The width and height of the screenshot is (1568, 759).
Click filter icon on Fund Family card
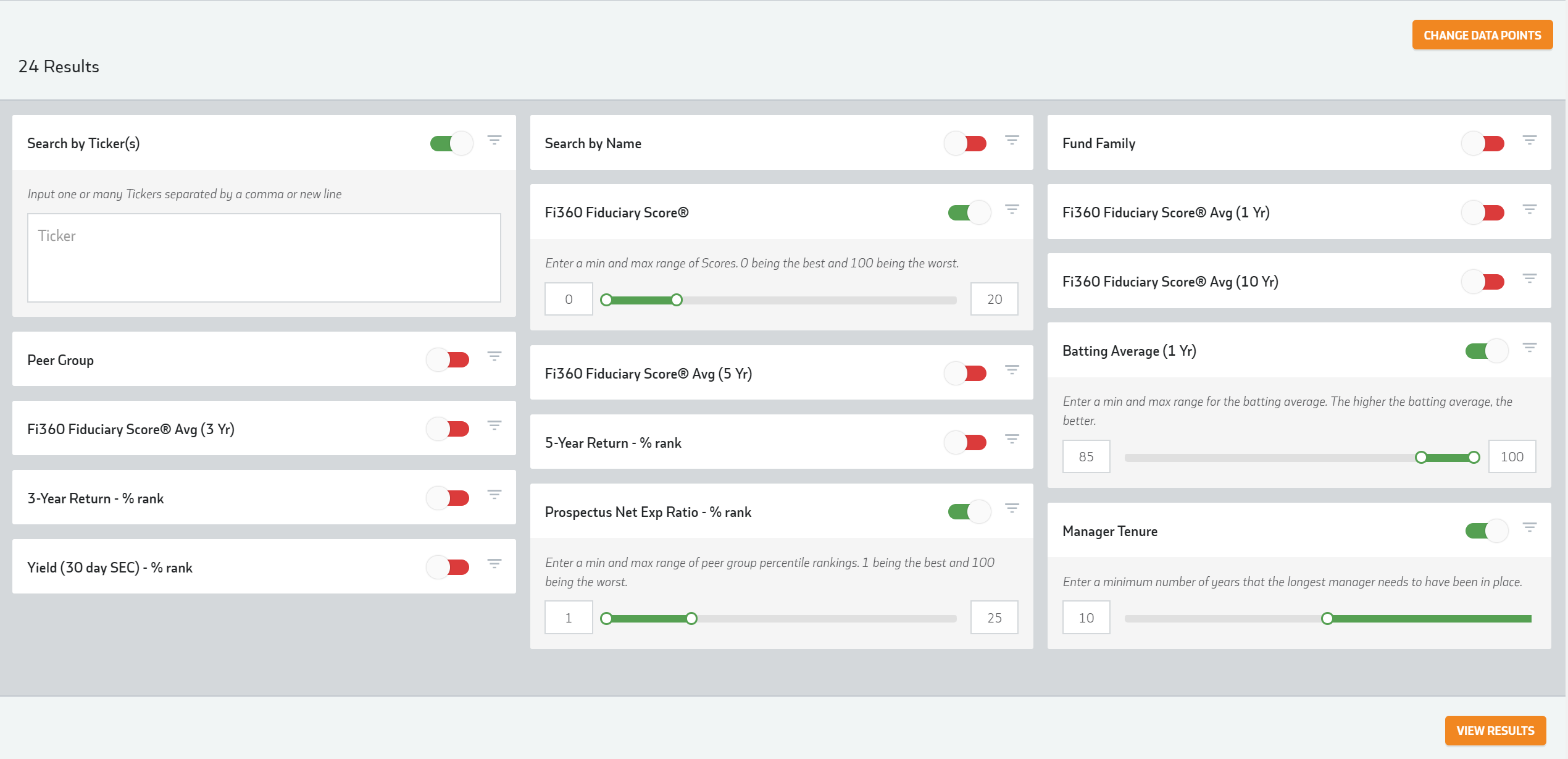[x=1529, y=140]
